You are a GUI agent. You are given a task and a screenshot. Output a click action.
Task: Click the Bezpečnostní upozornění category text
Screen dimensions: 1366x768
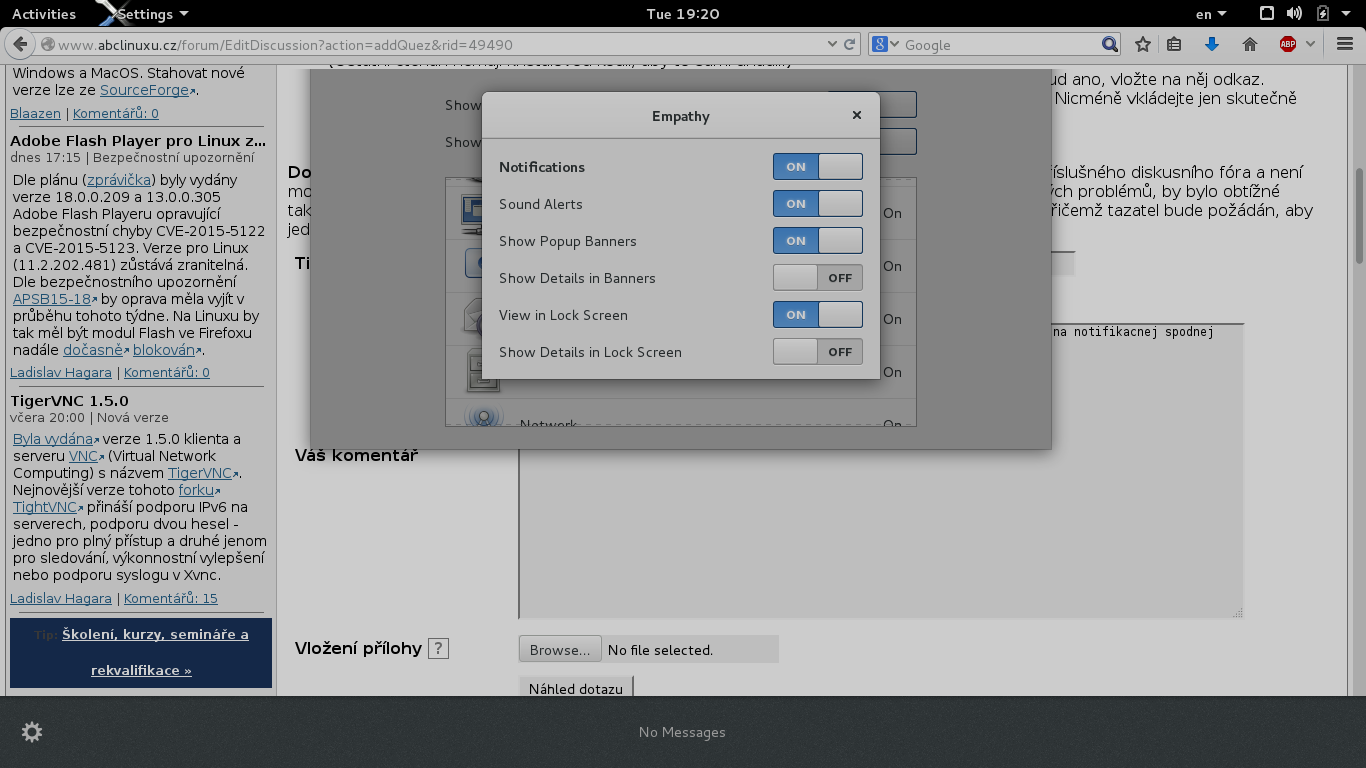[x=173, y=158]
